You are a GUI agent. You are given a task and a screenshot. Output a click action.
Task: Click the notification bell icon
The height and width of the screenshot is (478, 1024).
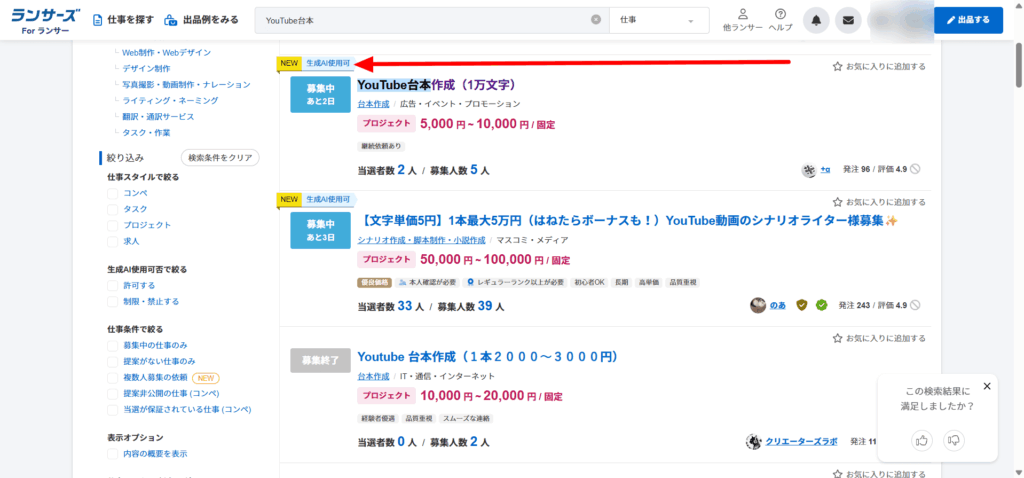pos(818,20)
